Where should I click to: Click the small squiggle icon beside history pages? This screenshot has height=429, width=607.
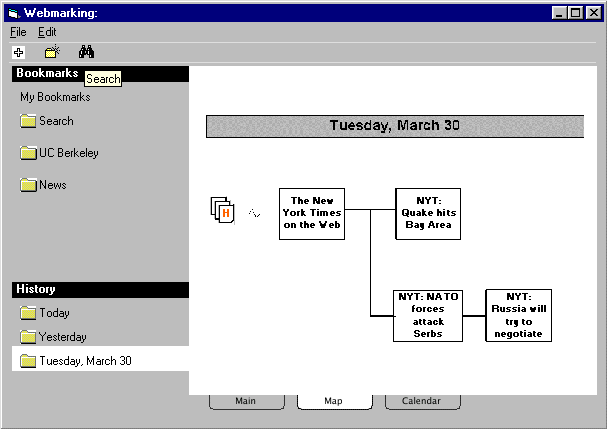pyautogui.click(x=254, y=213)
